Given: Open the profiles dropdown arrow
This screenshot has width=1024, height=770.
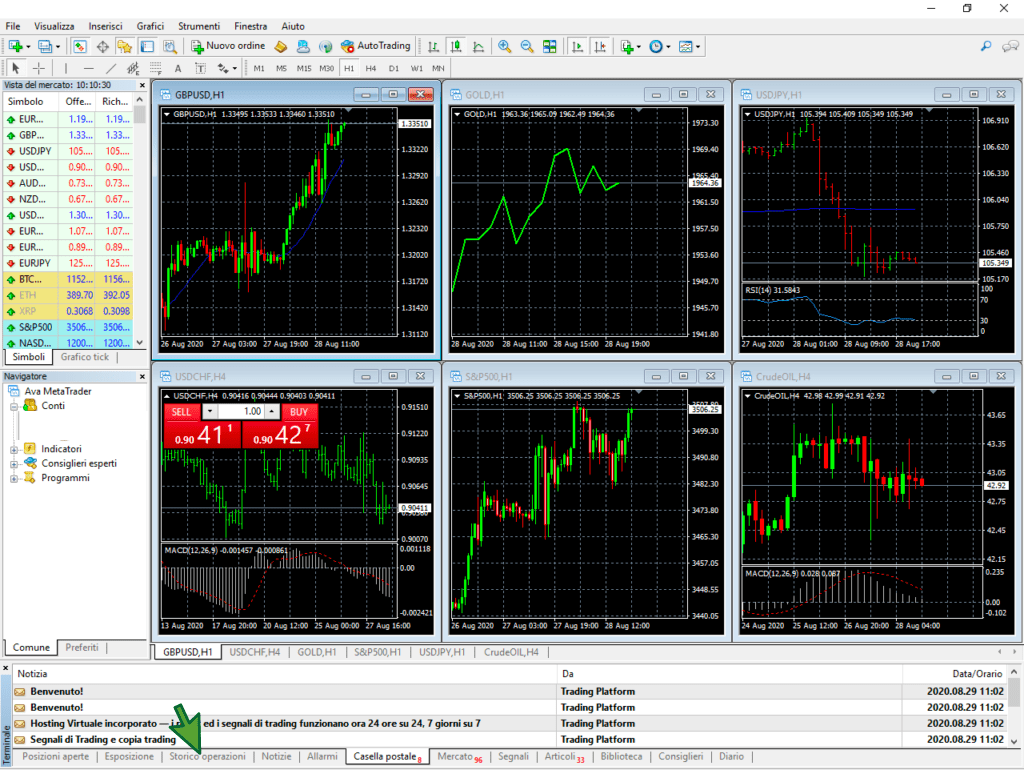Looking at the screenshot, I should pyautogui.click(x=57, y=47).
